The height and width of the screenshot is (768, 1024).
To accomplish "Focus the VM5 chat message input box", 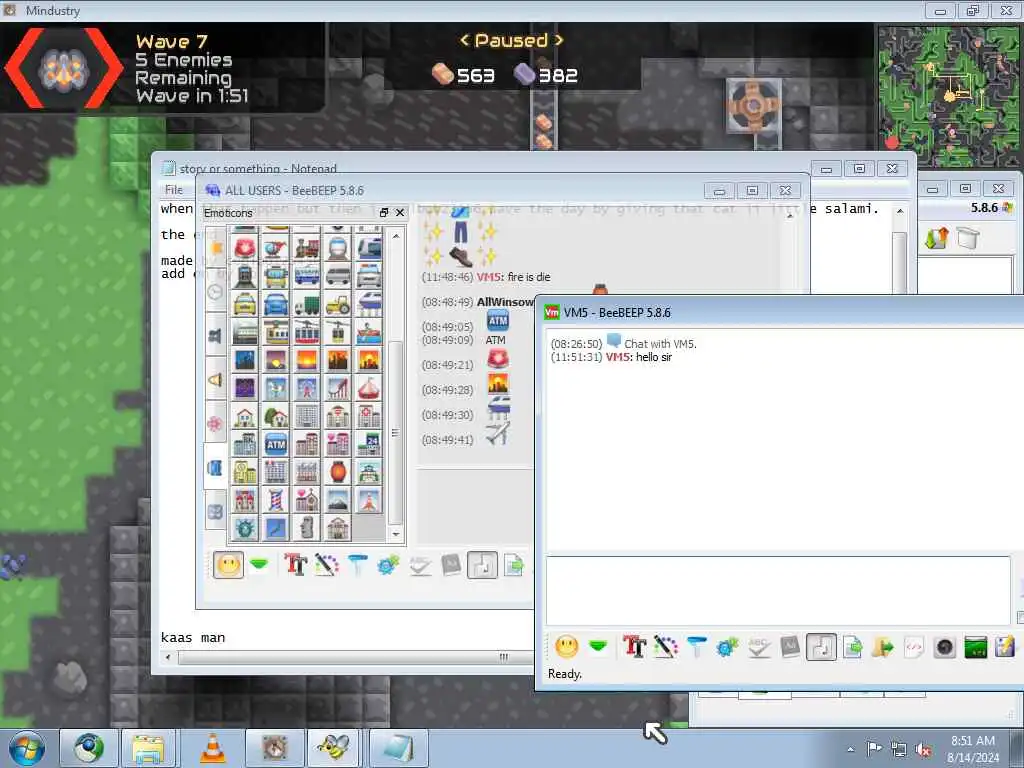I will [778, 590].
